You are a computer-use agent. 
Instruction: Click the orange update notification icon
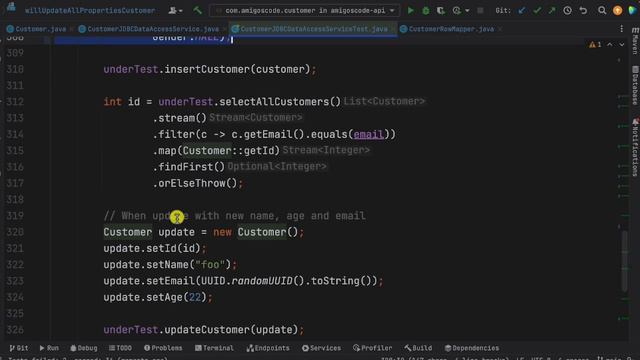click(618, 11)
